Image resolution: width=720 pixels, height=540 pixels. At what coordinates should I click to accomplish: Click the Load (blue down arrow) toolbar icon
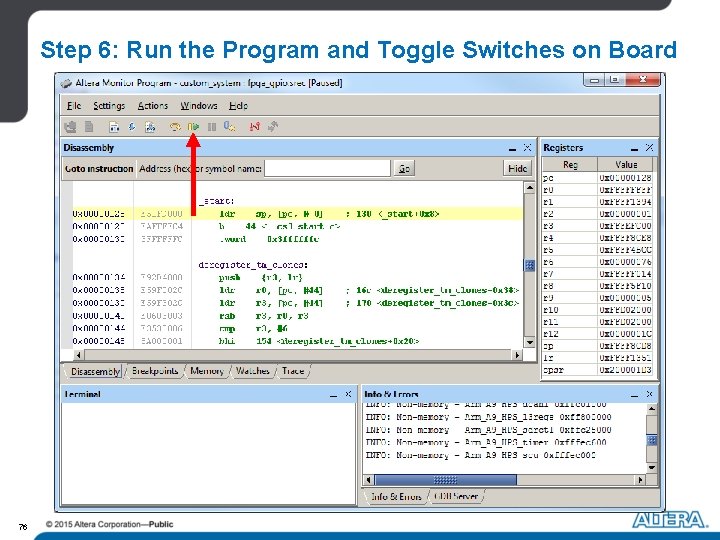[132, 127]
